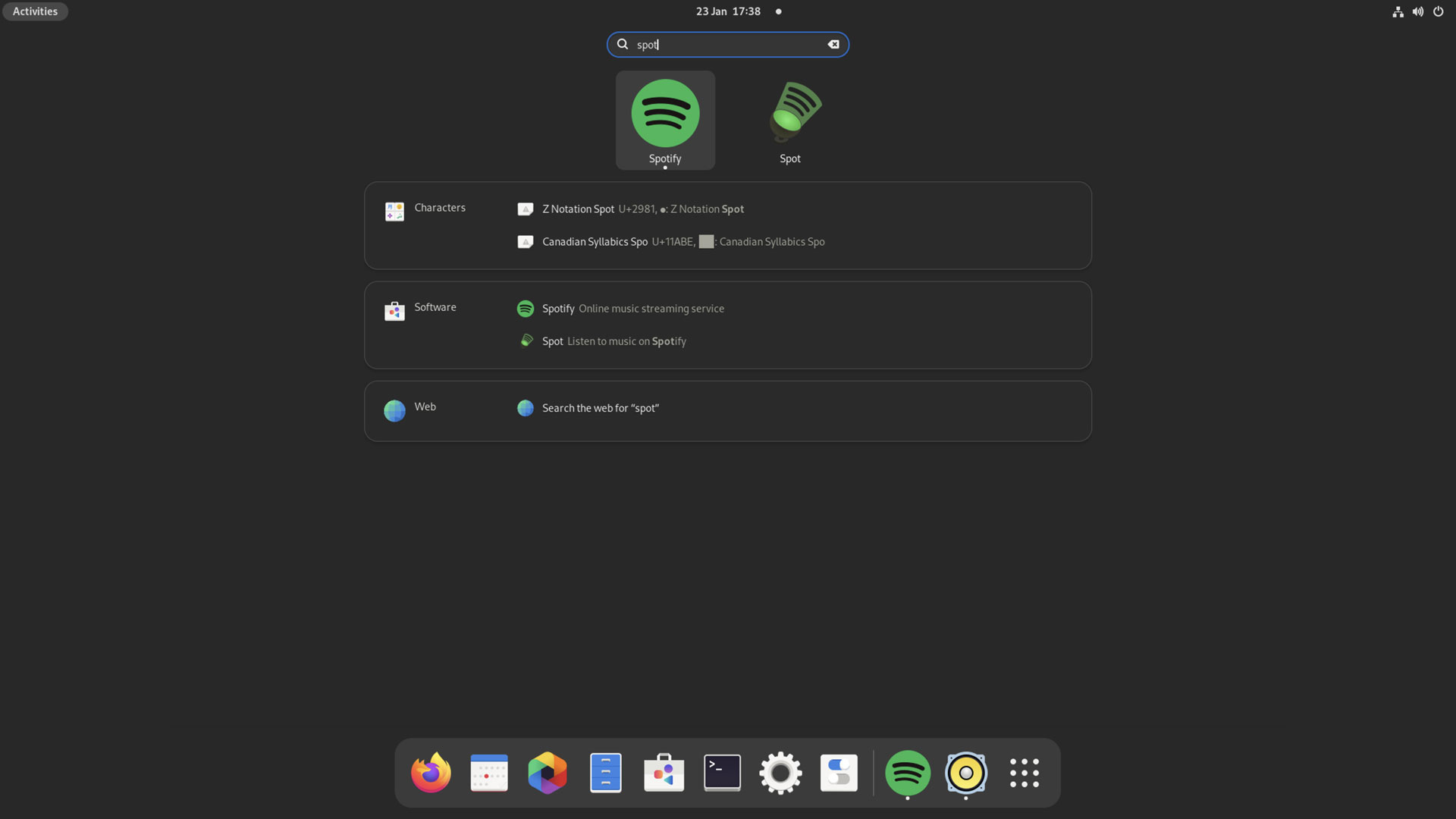Click Spotify icon in the dock

908,773
